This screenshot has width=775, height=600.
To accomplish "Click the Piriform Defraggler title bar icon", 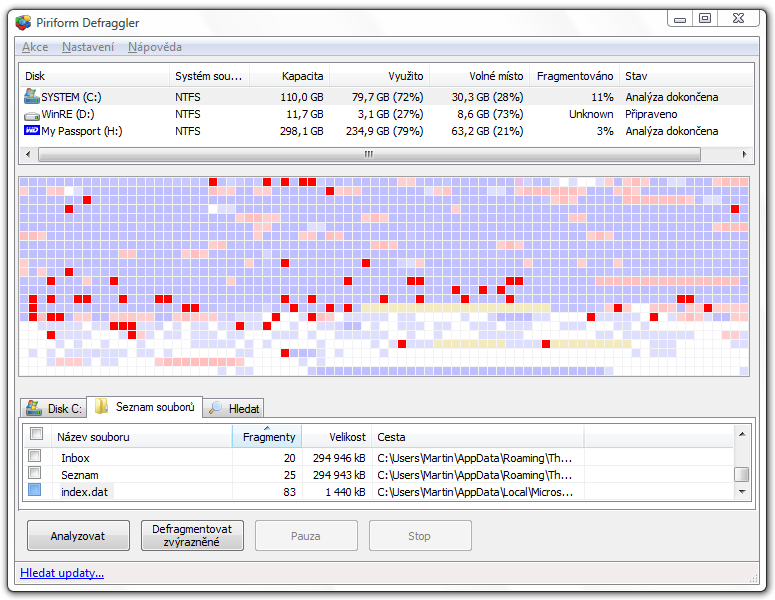I will [x=23, y=23].
